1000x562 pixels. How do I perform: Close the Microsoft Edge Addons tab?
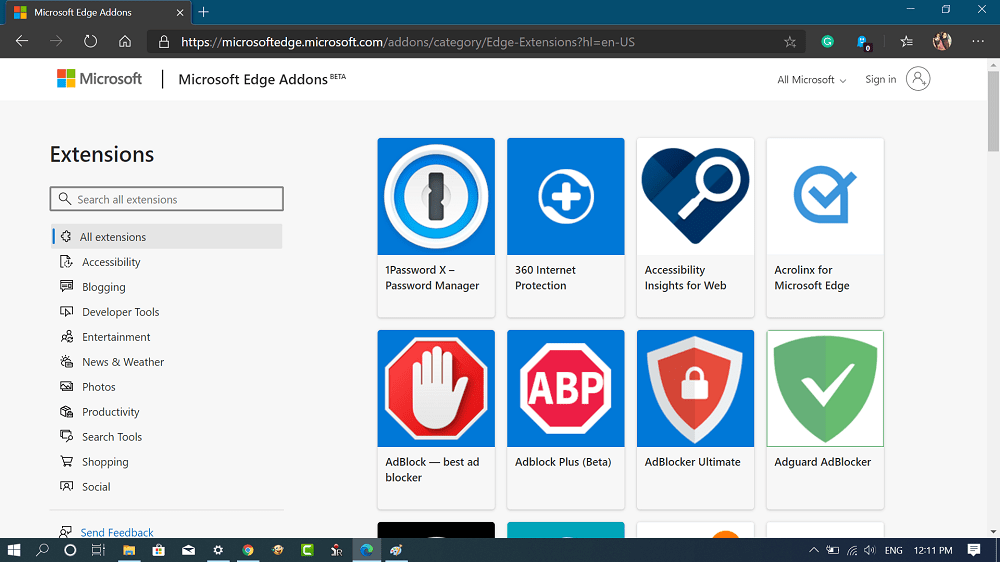point(180,12)
